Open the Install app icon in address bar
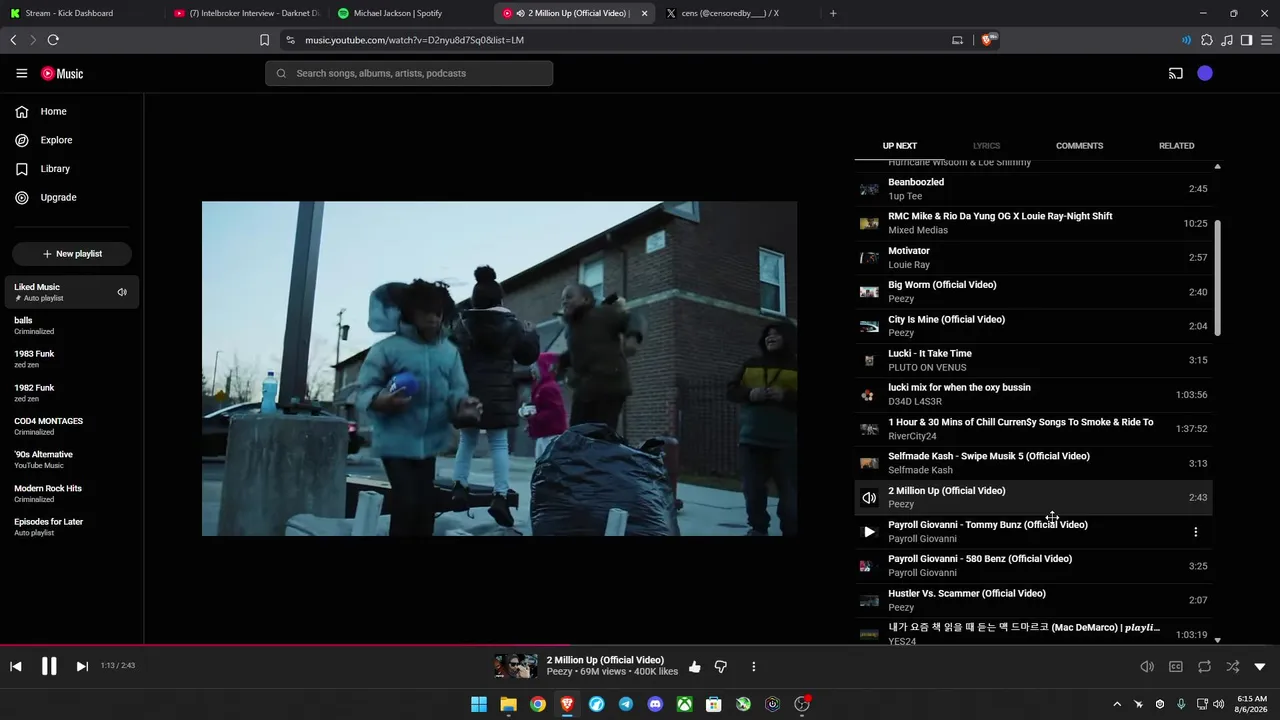1280x720 pixels. [957, 40]
